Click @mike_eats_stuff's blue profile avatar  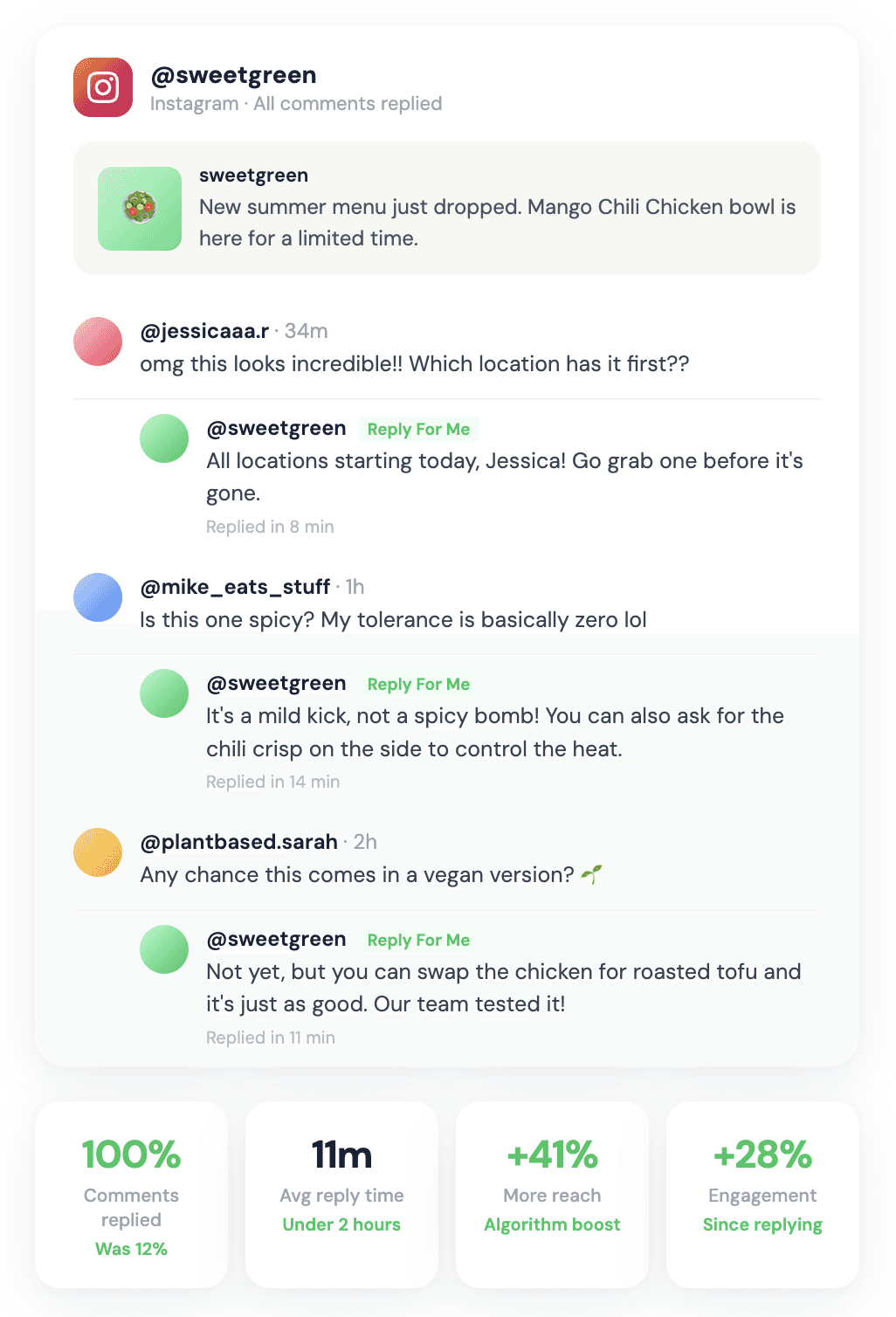tap(97, 597)
